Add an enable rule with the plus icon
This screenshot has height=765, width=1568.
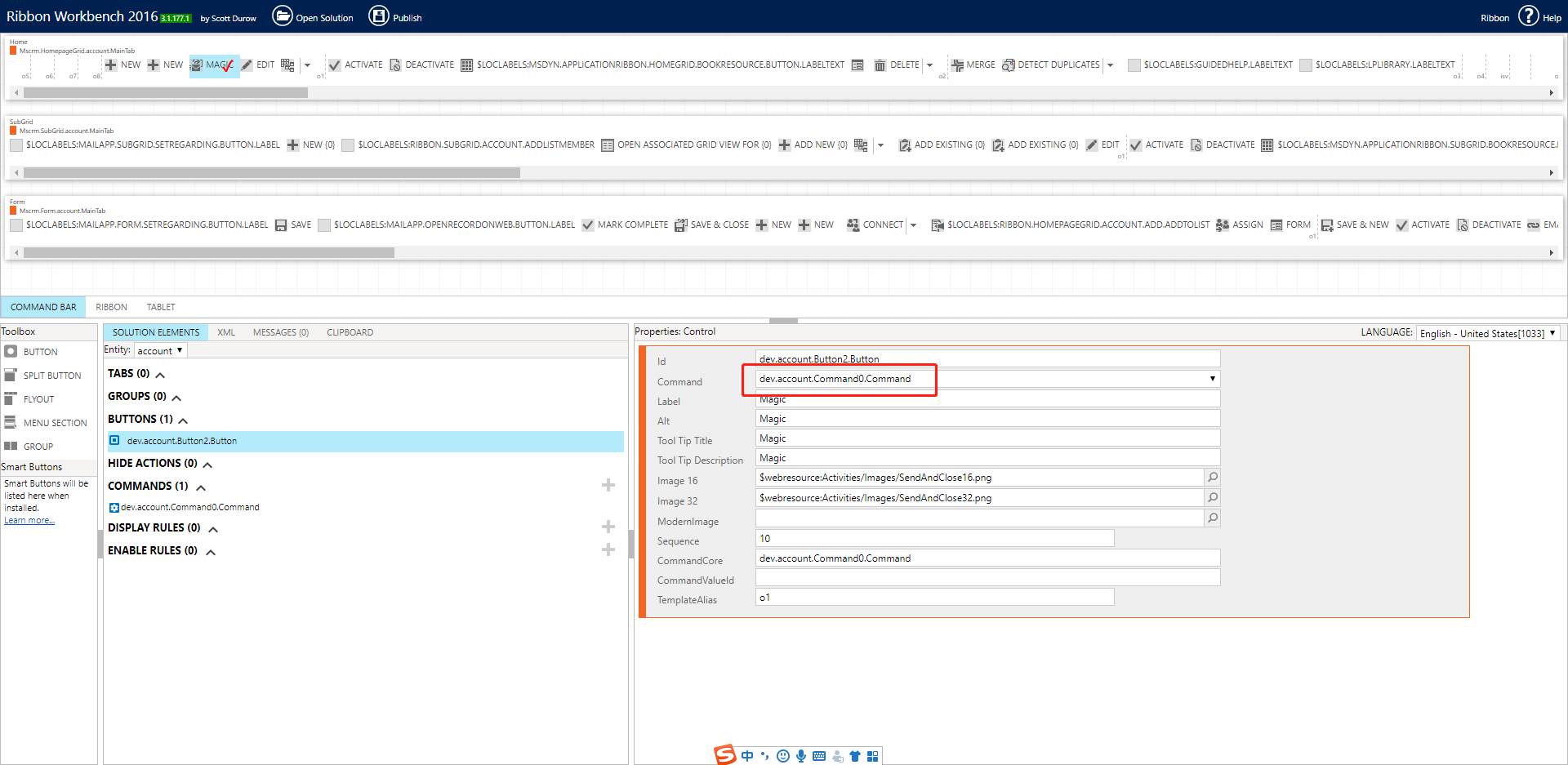[x=608, y=550]
